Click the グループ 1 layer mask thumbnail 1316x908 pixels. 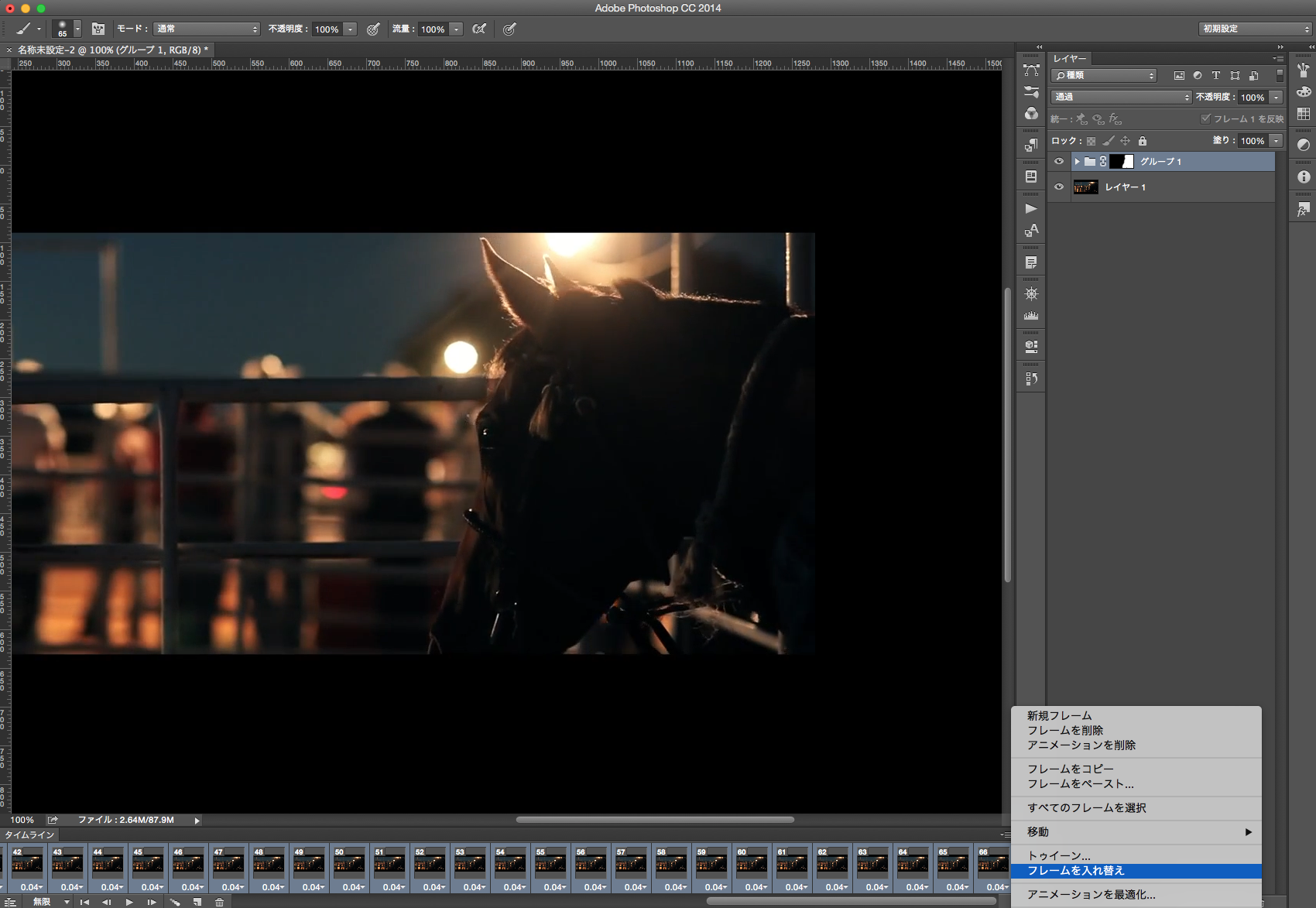tap(1122, 161)
